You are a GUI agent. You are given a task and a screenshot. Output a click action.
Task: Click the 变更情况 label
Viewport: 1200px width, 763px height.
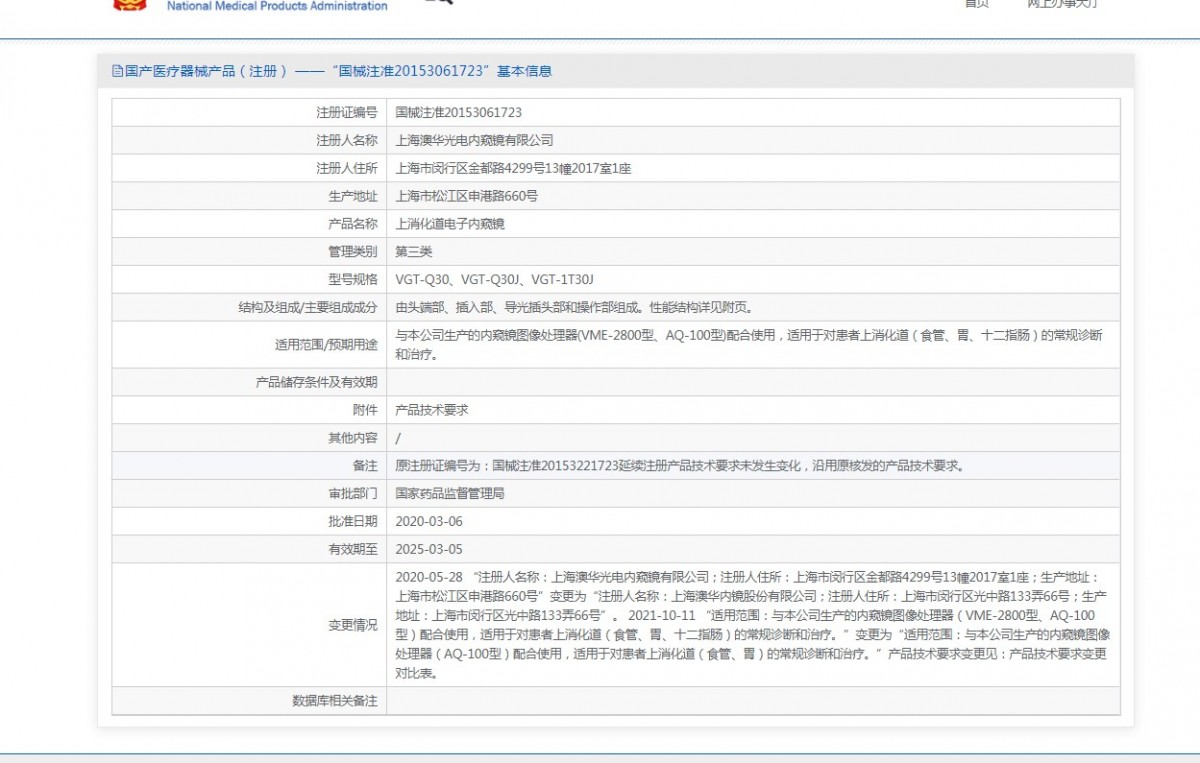353,625
